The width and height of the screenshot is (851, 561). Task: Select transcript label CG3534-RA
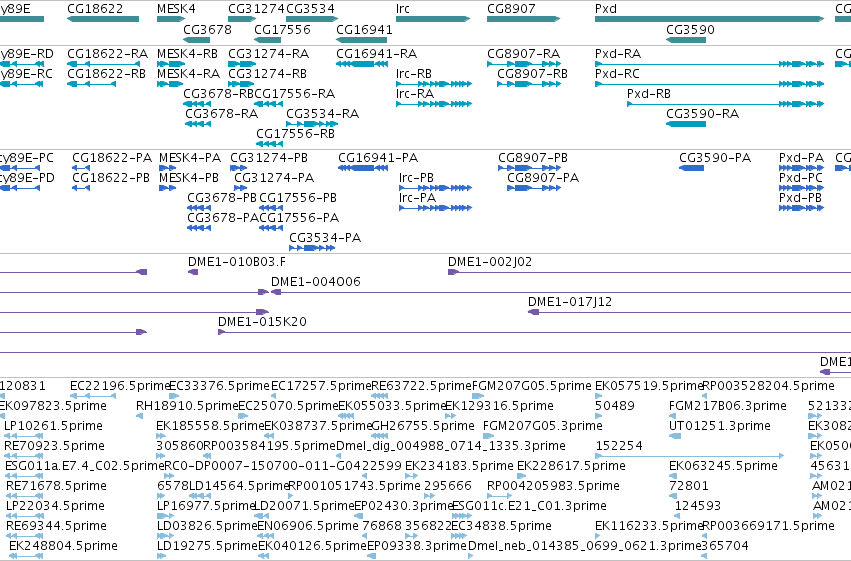322,114
